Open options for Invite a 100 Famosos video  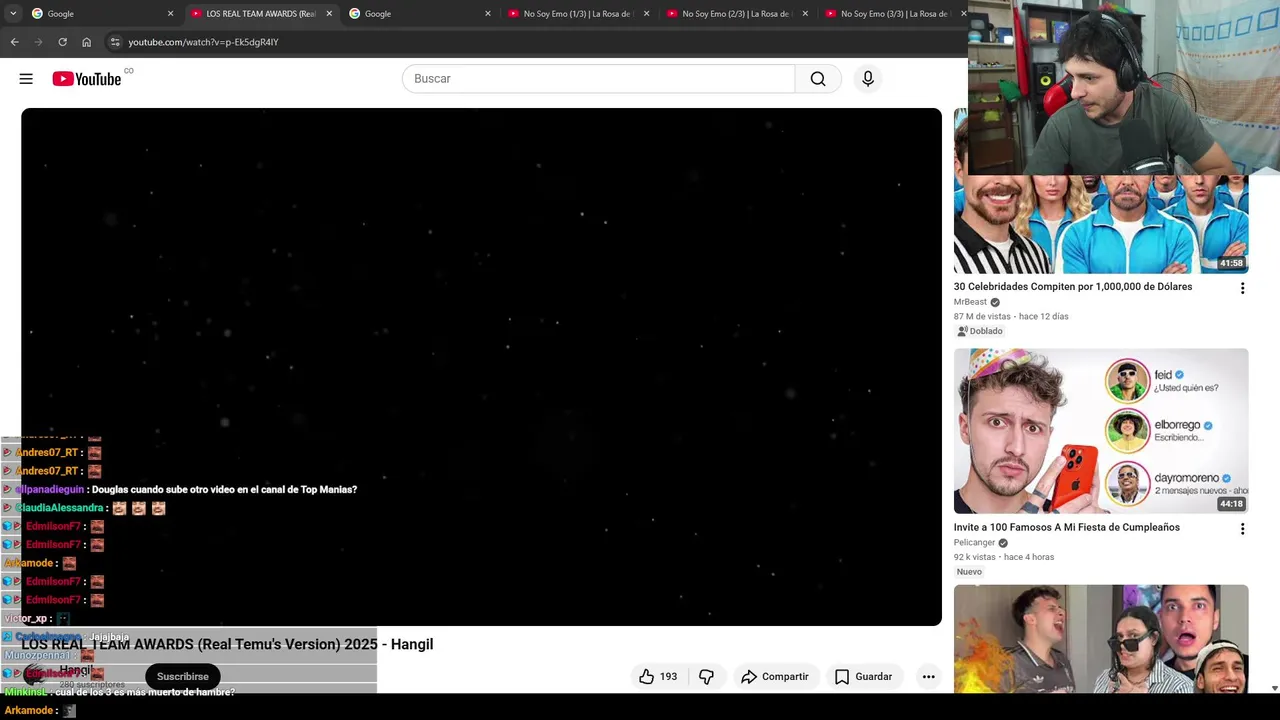(x=1242, y=529)
